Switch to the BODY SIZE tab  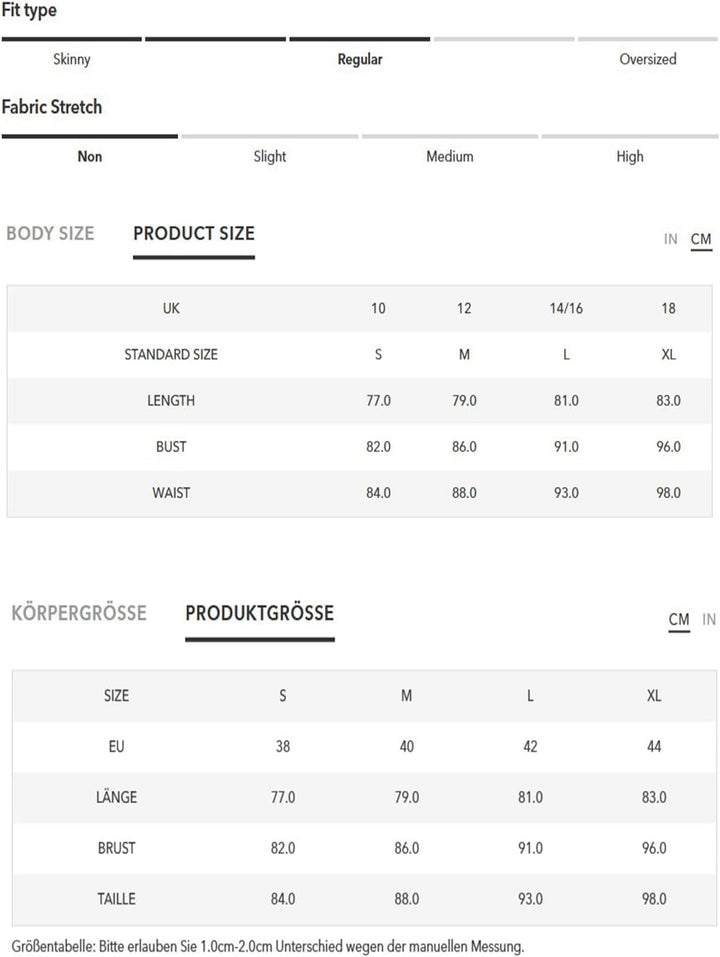click(x=50, y=234)
